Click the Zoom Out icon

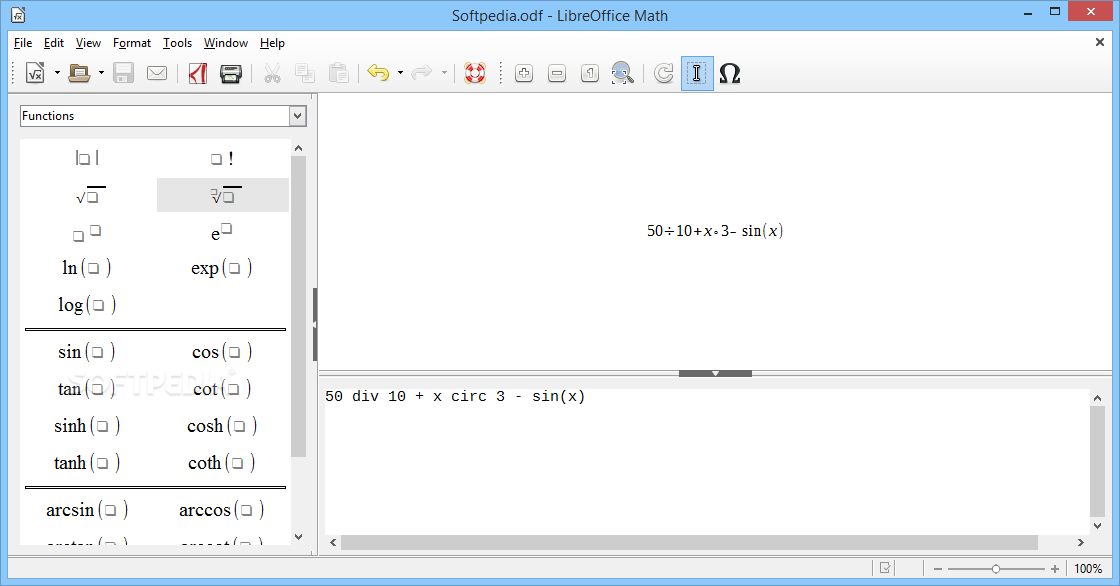556,73
